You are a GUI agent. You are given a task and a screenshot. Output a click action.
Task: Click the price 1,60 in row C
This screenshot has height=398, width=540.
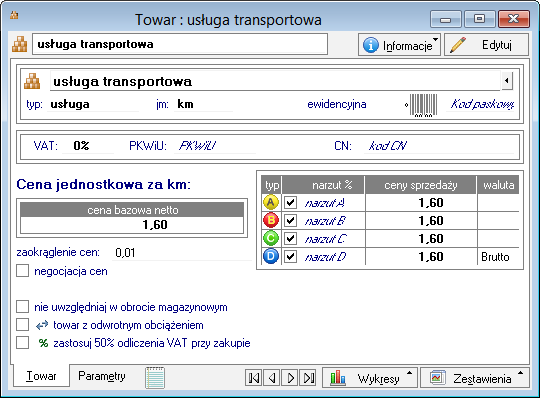(431, 239)
